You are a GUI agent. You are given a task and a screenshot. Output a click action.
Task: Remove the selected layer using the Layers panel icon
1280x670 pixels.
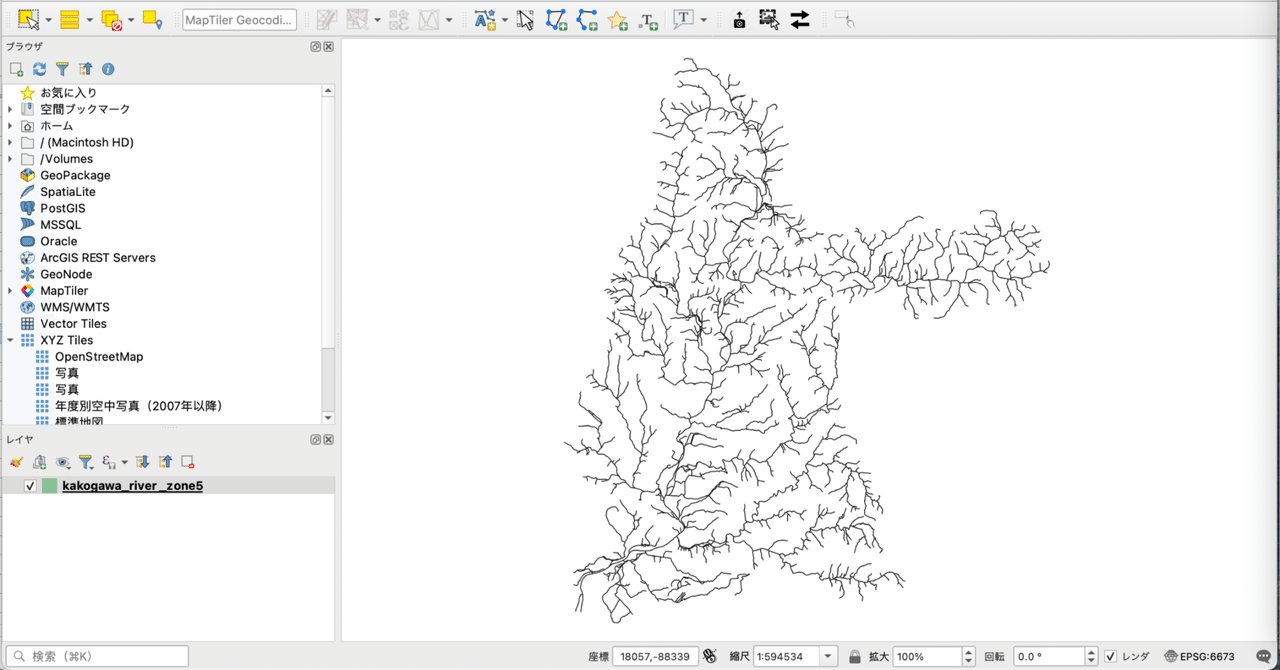click(186, 461)
